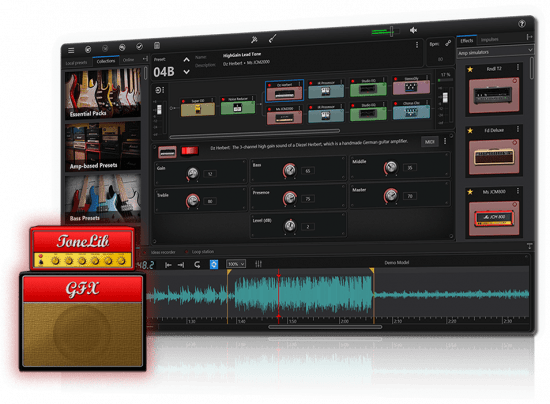Click the Gain knob
Image resolution: width=550 pixels, height=404 pixels.
click(x=192, y=173)
